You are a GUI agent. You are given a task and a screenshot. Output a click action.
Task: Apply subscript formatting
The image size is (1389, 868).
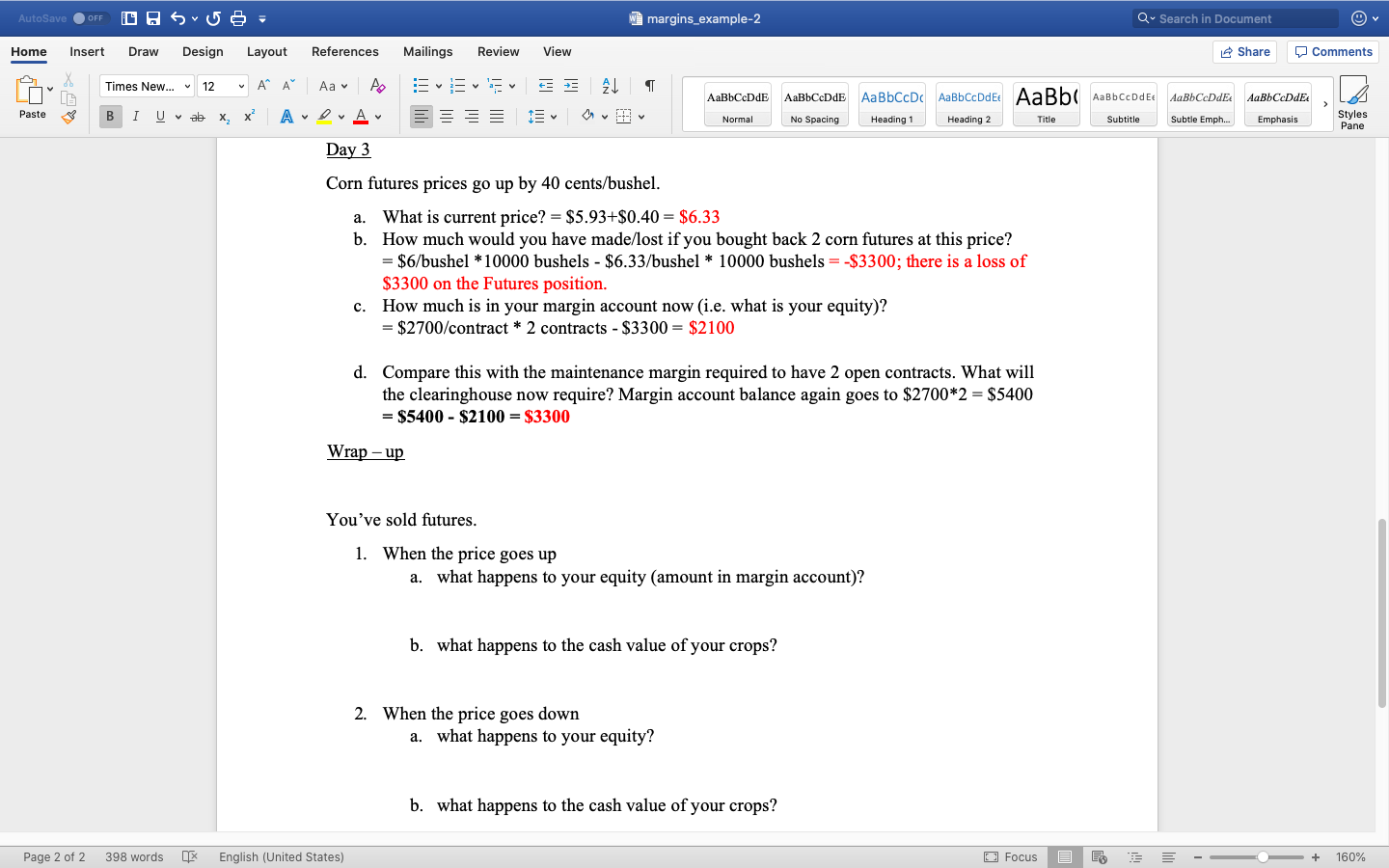tap(223, 117)
